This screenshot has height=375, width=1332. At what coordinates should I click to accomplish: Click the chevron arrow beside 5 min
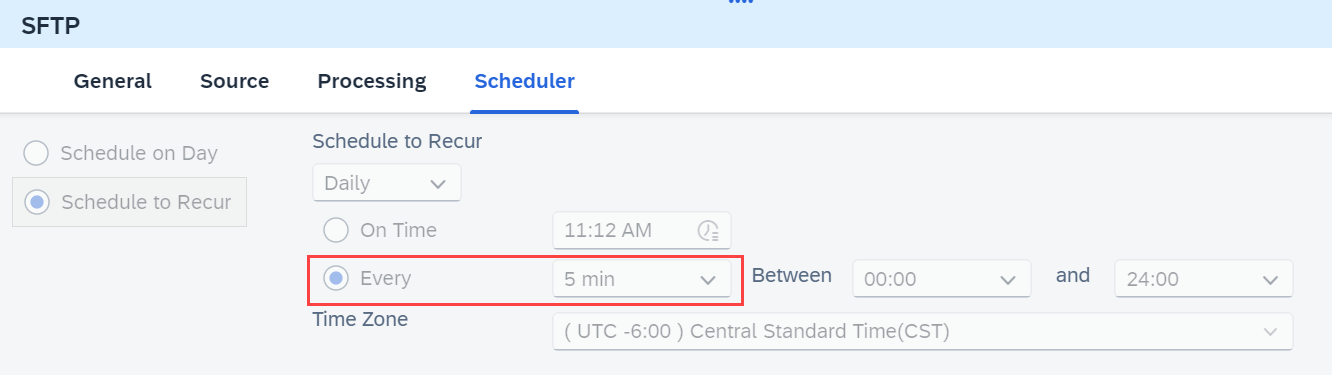coord(708,280)
